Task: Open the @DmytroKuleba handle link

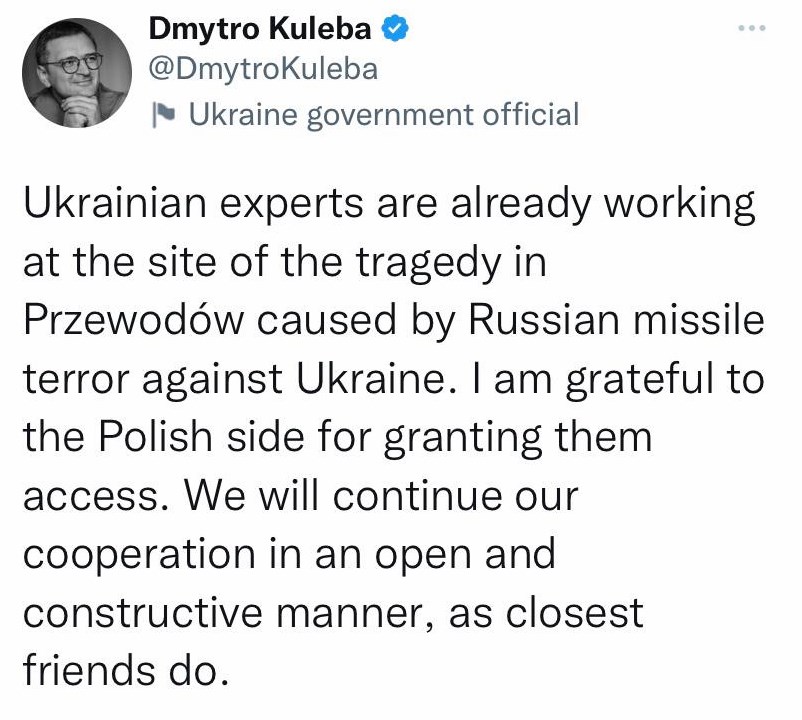Action: 263,70
